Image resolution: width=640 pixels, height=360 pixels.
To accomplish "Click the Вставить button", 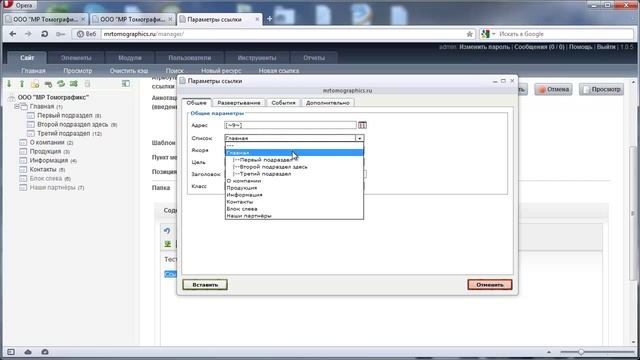I will coord(205,284).
